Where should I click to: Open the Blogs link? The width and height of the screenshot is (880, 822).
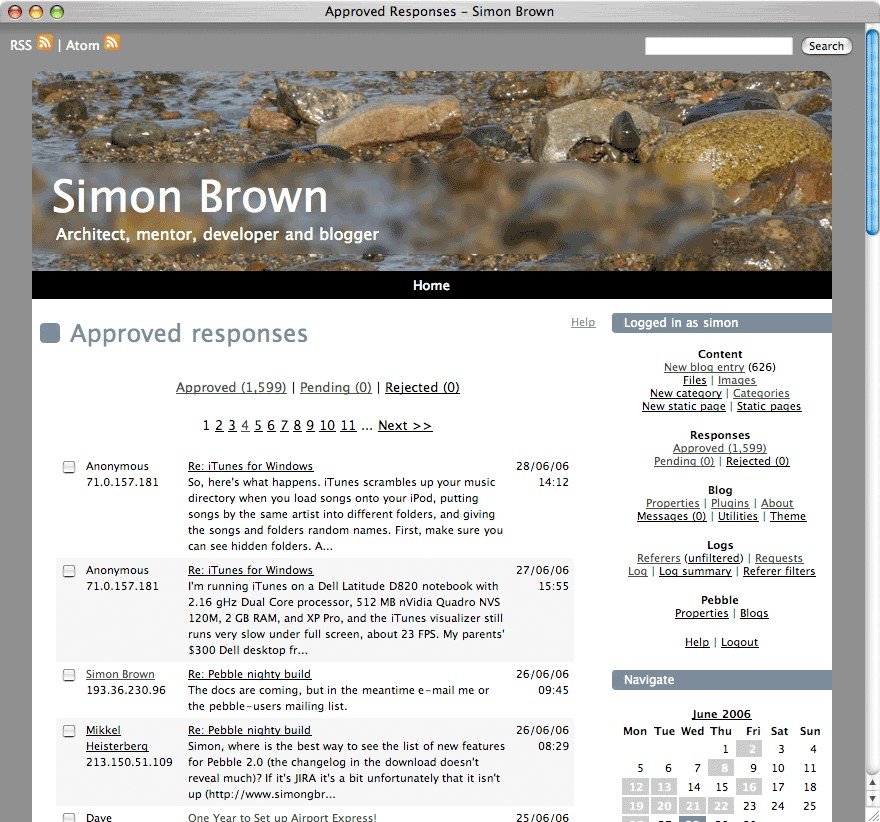click(754, 613)
